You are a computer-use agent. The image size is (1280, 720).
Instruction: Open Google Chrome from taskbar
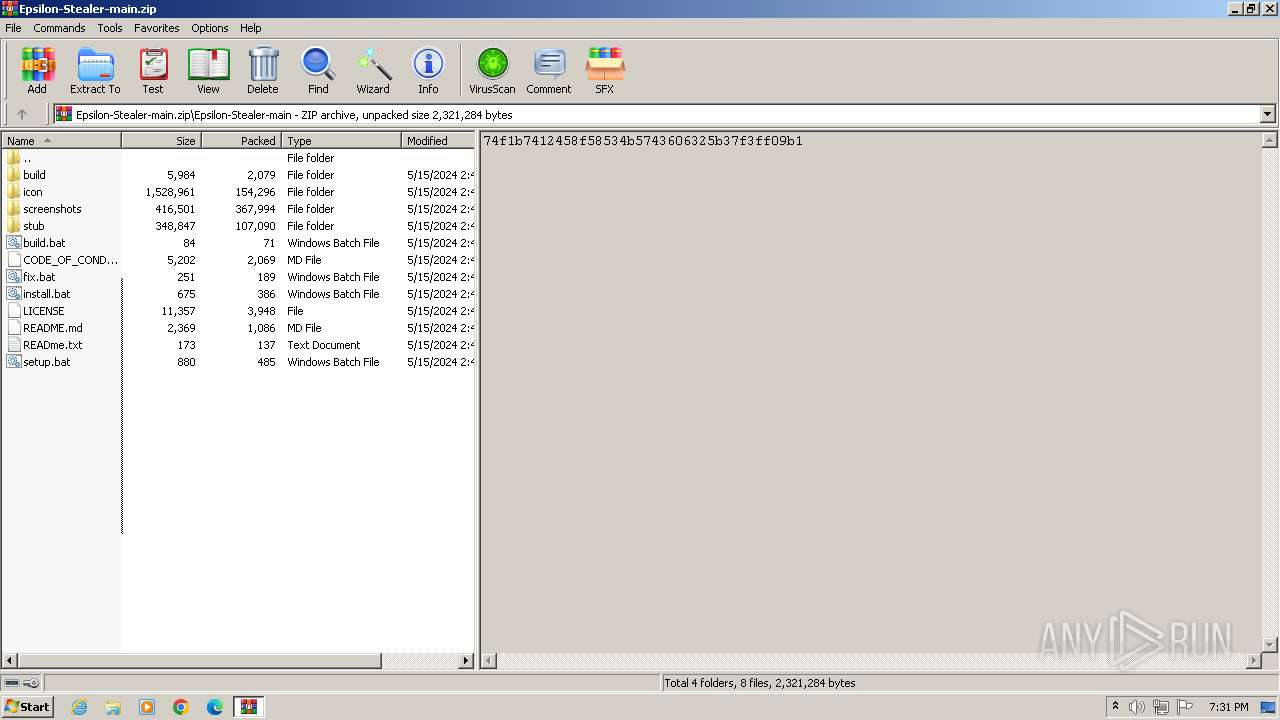(181, 707)
